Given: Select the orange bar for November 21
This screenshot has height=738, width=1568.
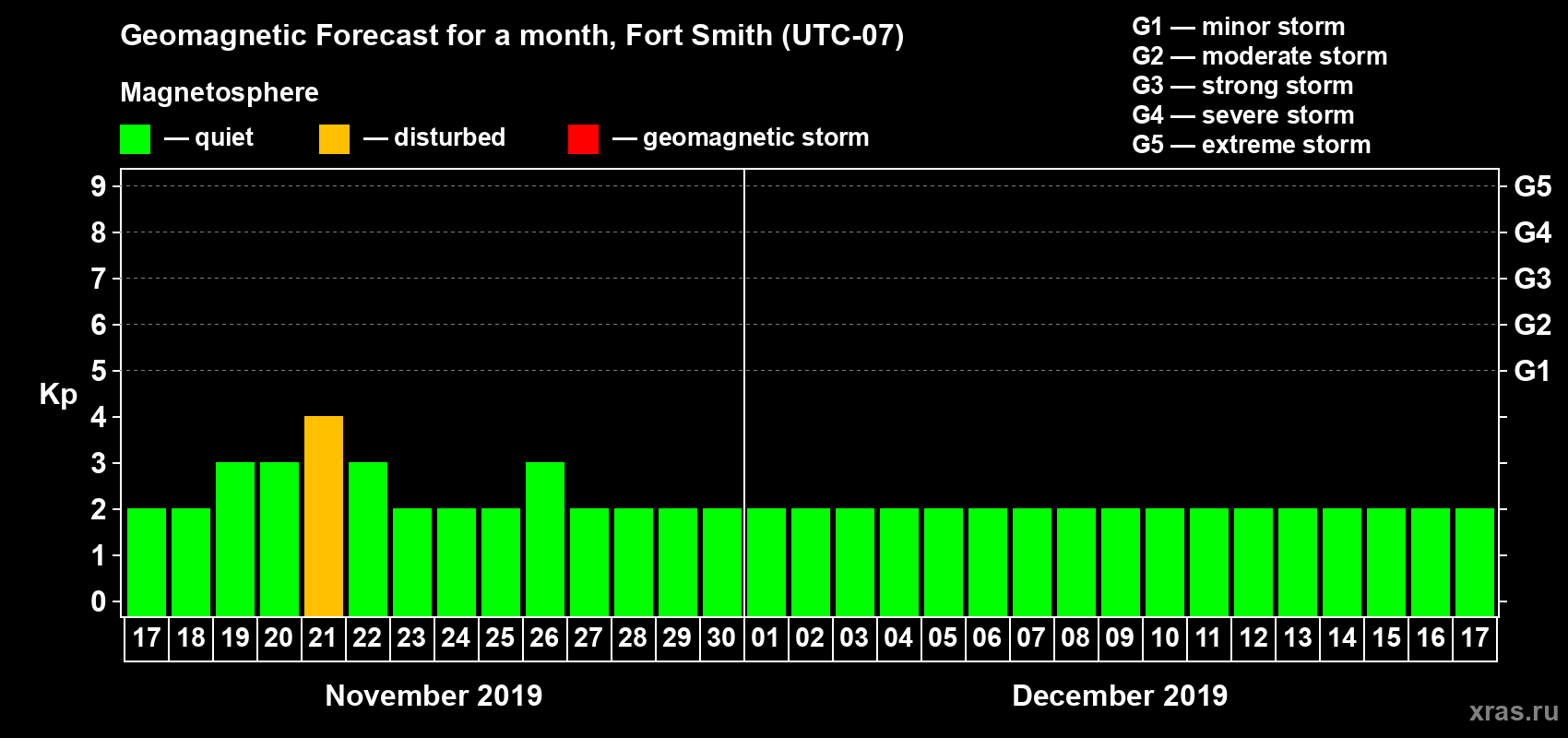Looking at the screenshot, I should [324, 516].
